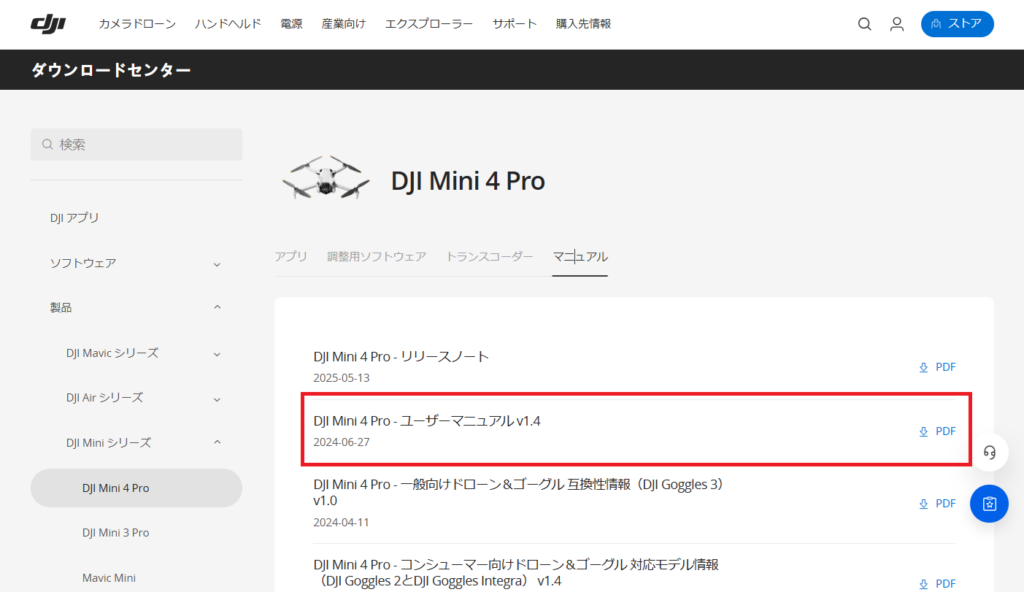Open the blue floating feedback button

pos(989,504)
